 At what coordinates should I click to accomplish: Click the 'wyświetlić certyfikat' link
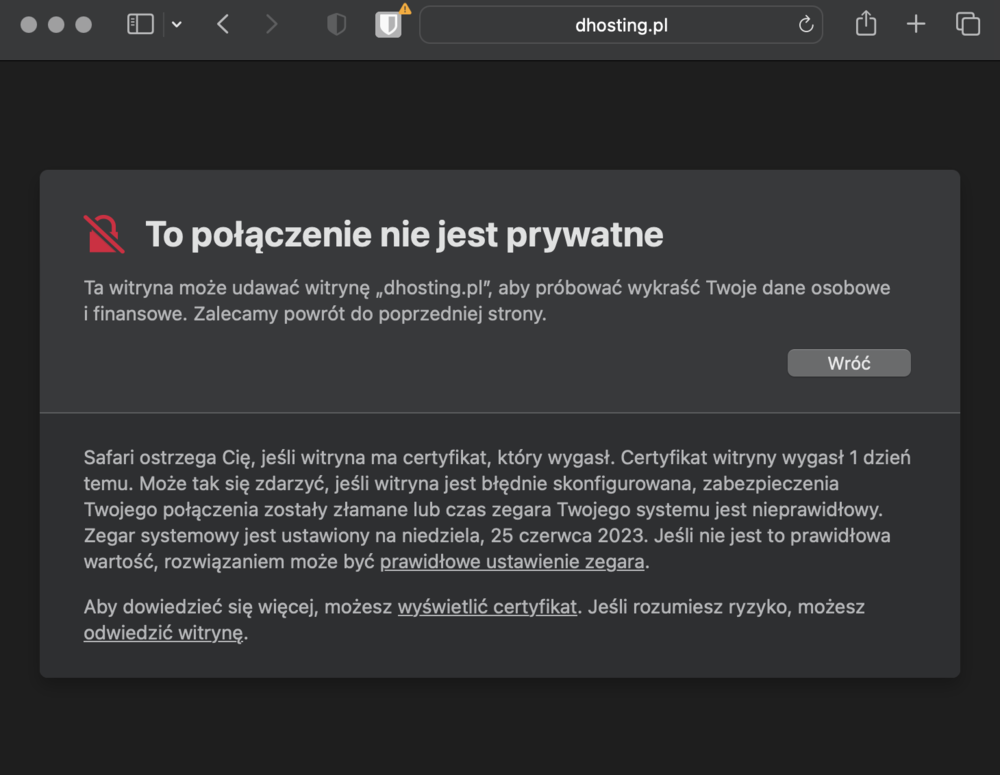(487, 607)
